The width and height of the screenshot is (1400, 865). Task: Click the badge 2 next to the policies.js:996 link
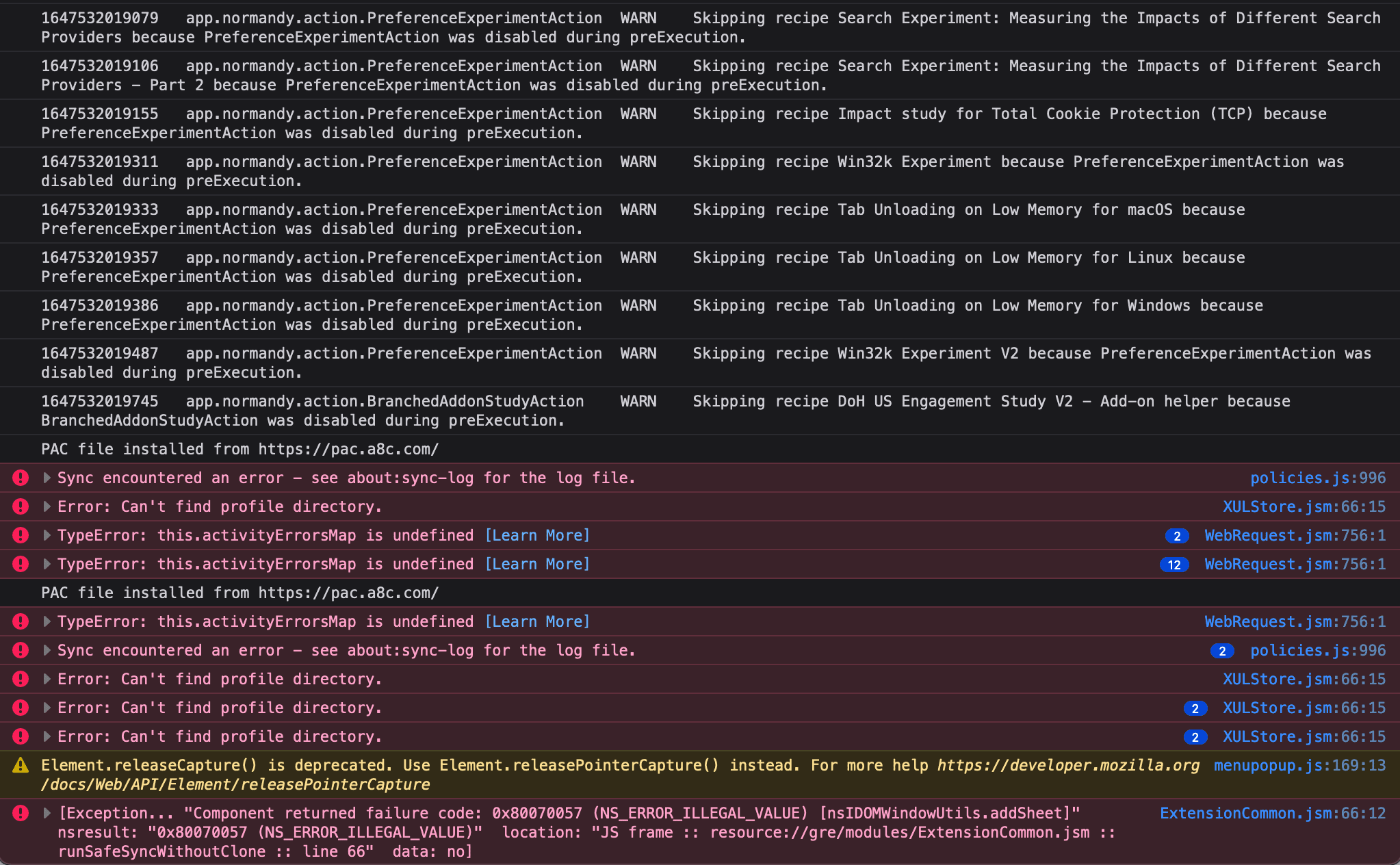(1222, 651)
